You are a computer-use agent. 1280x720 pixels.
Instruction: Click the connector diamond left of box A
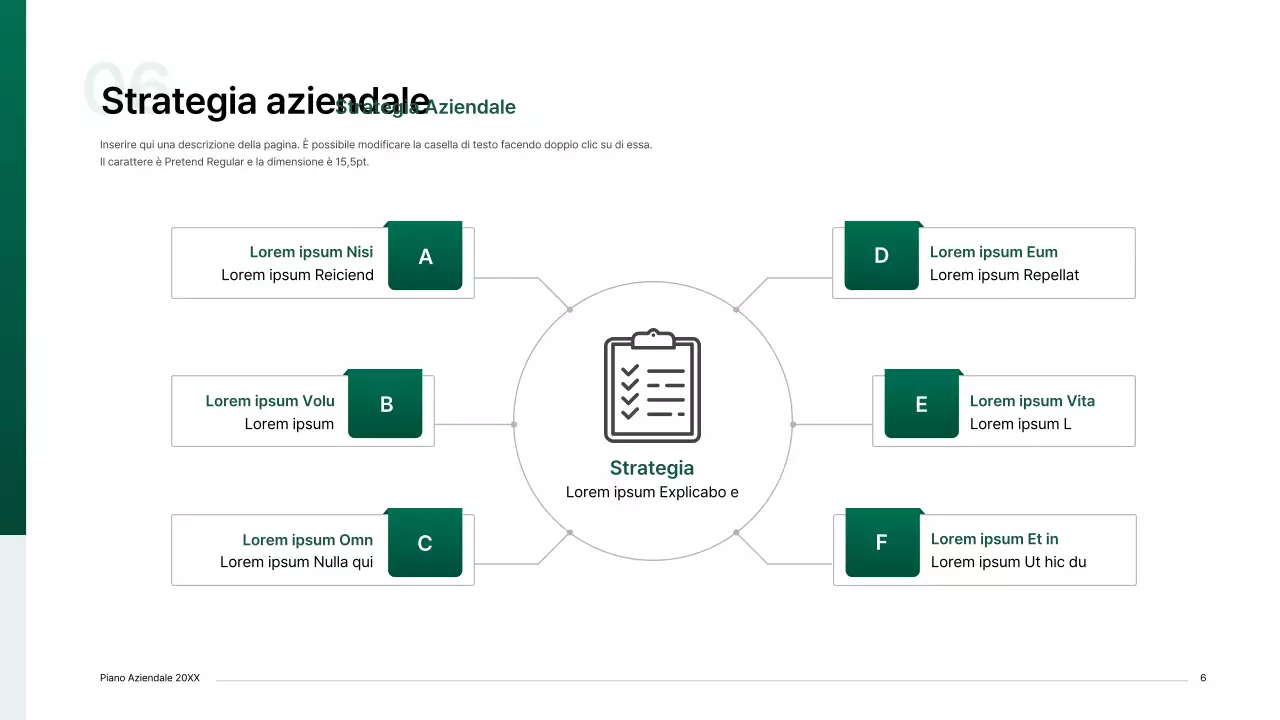(568, 310)
